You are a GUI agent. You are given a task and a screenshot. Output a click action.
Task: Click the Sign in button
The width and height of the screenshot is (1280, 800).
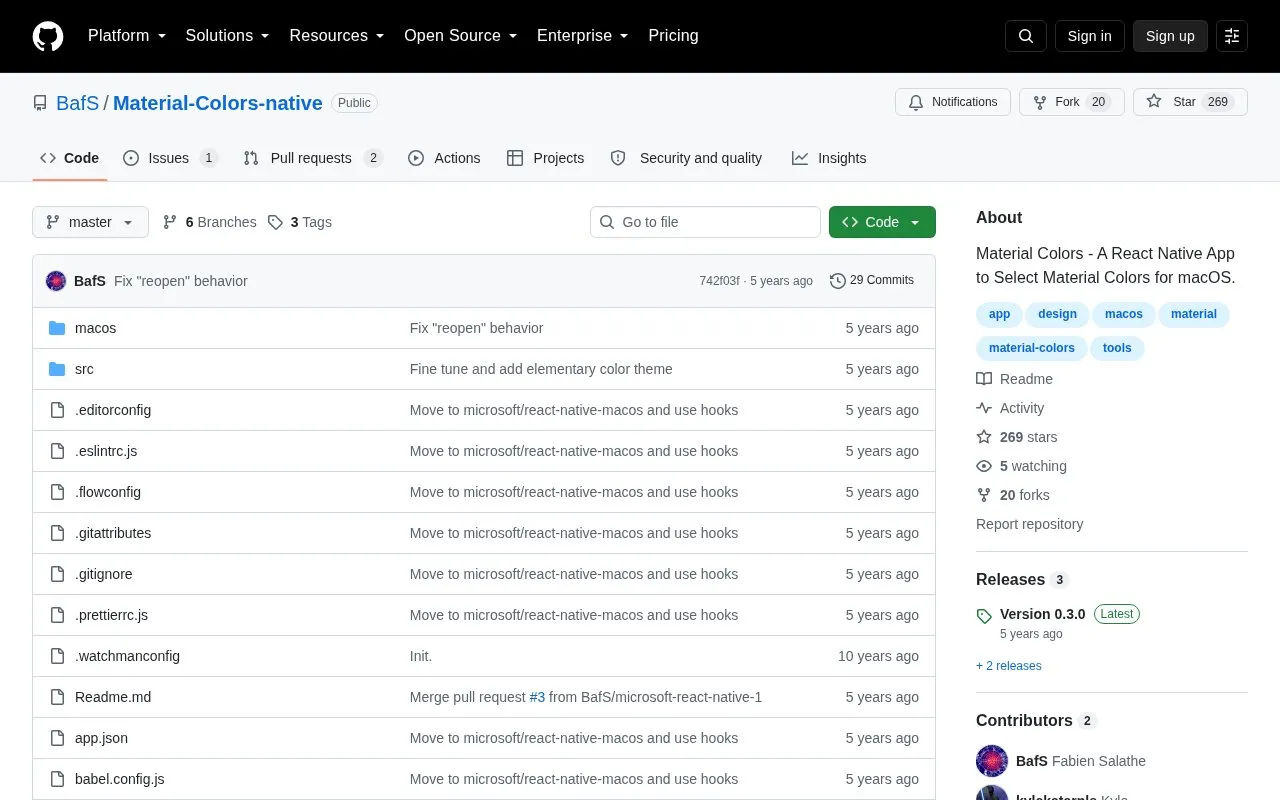pyautogui.click(x=1089, y=36)
